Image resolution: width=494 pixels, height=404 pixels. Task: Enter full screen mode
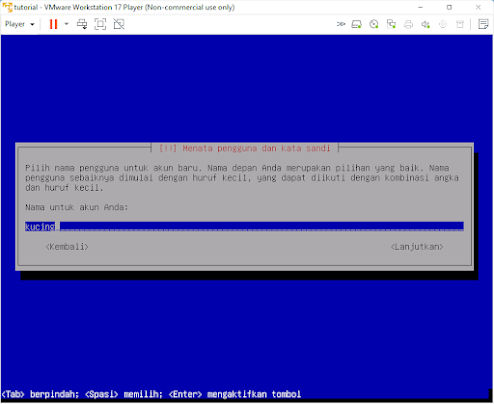pos(100,24)
